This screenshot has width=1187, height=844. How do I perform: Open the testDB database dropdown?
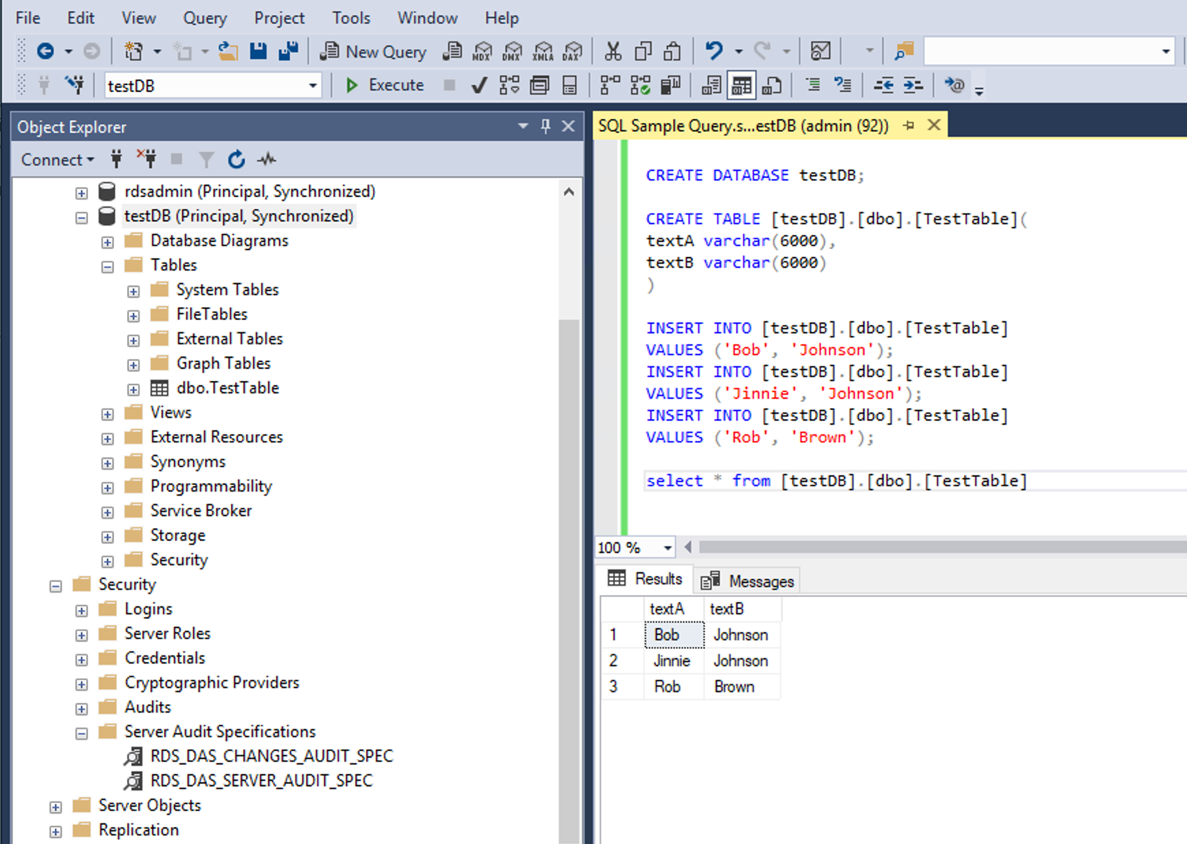(x=312, y=86)
